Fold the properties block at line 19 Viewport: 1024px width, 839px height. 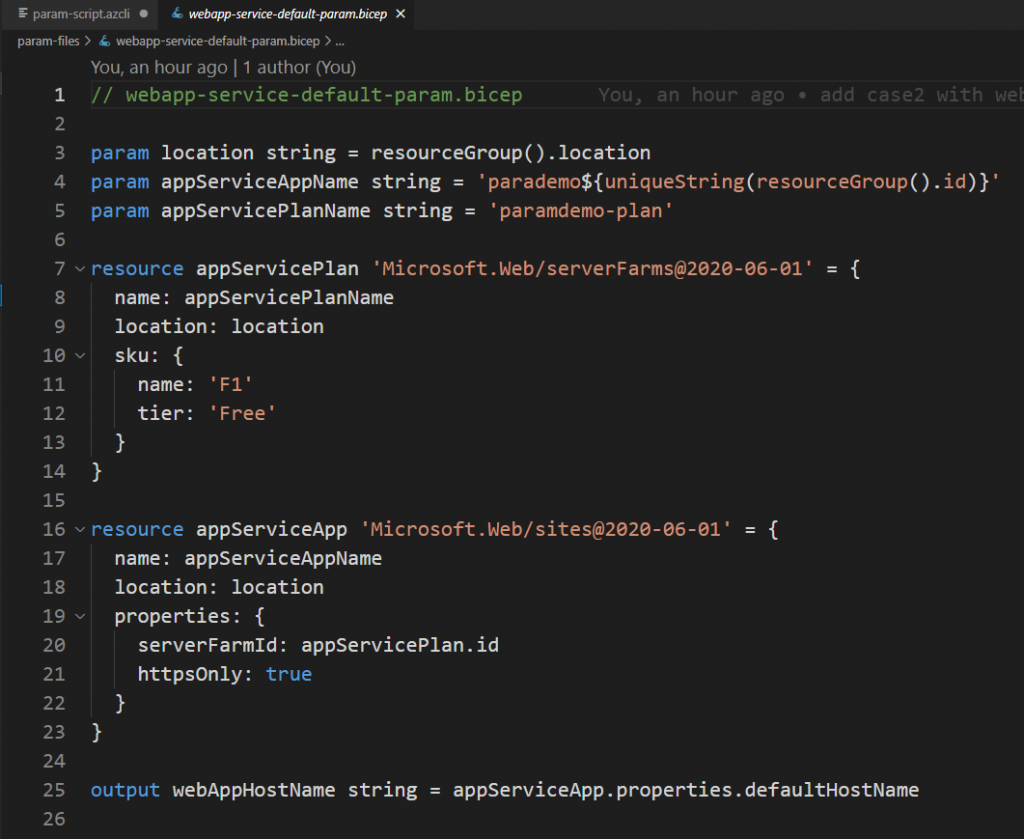pyautogui.click(x=80, y=617)
